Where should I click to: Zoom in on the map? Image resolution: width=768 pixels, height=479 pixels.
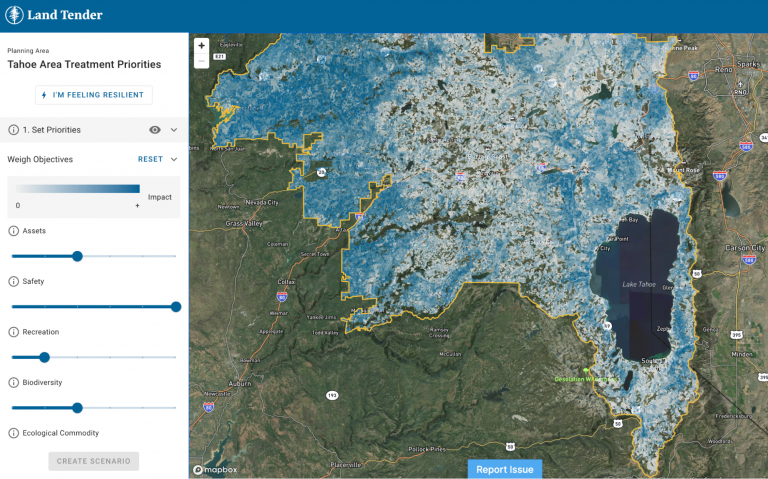pyautogui.click(x=201, y=46)
